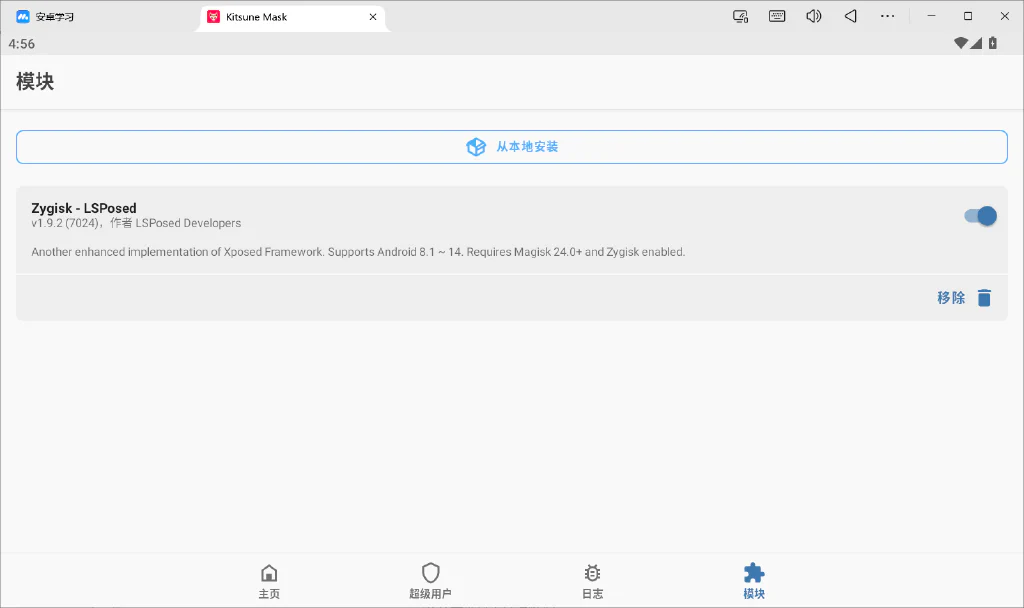
Task: Click the LSPosed module description text
Action: 358,252
